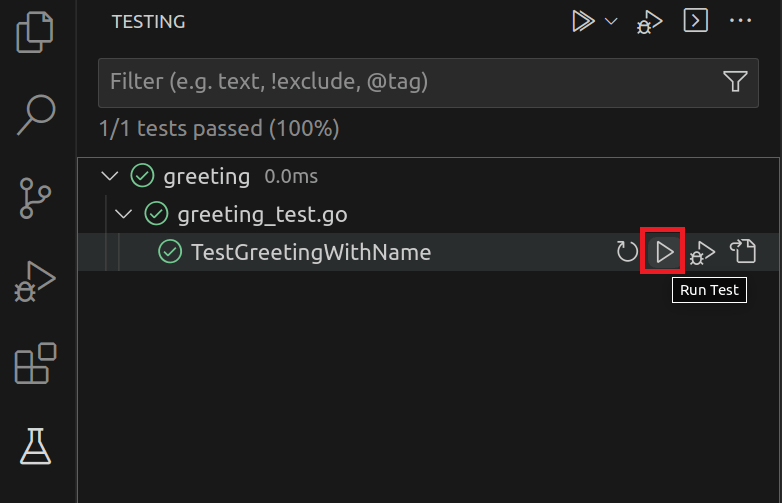The height and width of the screenshot is (503, 782).
Task: Collapse the greeting package node
Action: click(x=109, y=177)
